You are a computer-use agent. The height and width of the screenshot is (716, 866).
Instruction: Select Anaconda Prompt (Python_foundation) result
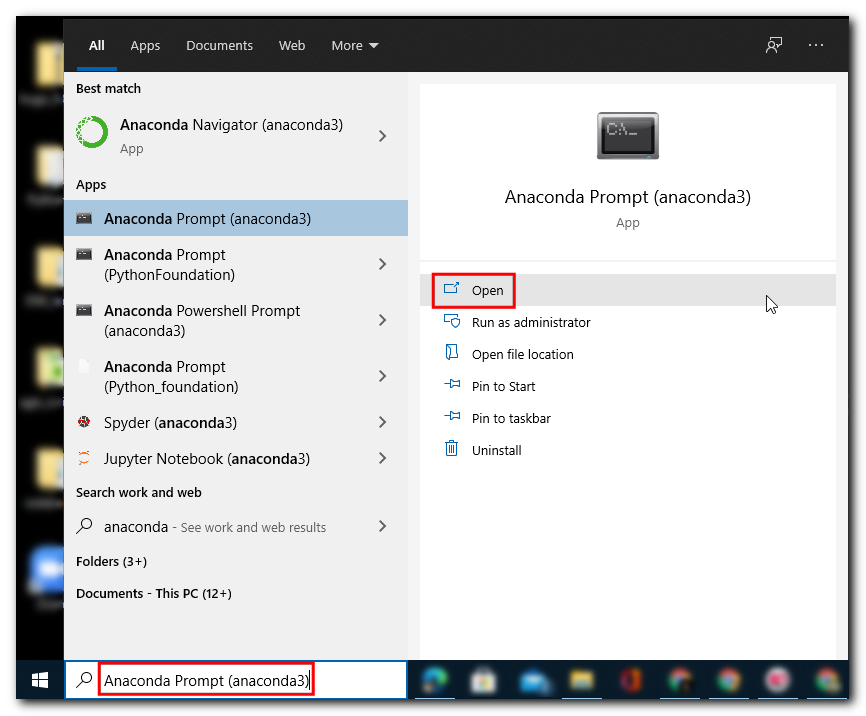236,376
